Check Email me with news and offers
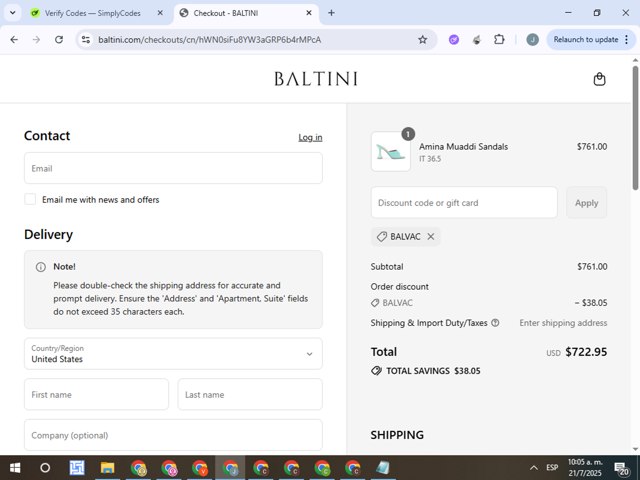Image resolution: width=640 pixels, height=480 pixels. 30,199
